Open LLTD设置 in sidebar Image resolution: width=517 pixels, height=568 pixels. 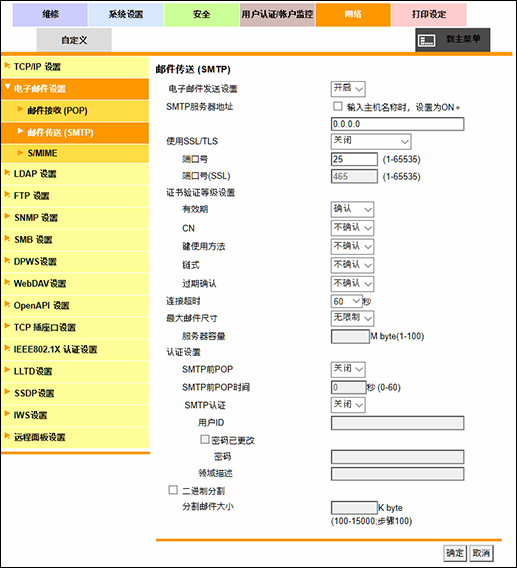[x=75, y=371]
